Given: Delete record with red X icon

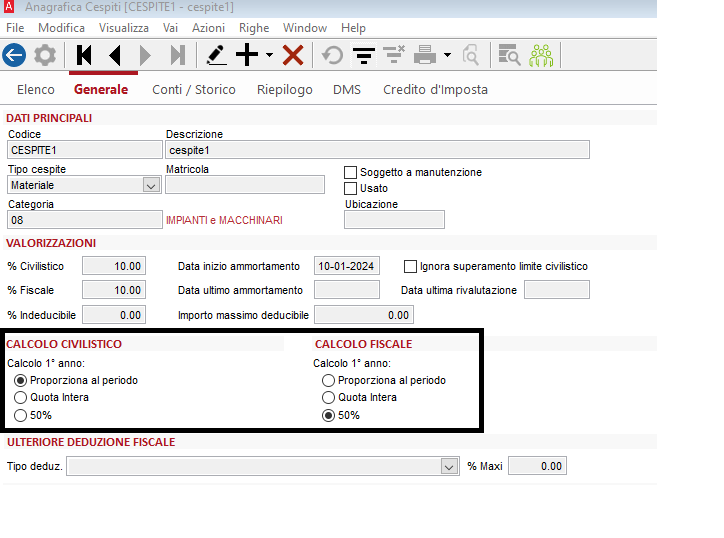Looking at the screenshot, I should click(x=293, y=55).
